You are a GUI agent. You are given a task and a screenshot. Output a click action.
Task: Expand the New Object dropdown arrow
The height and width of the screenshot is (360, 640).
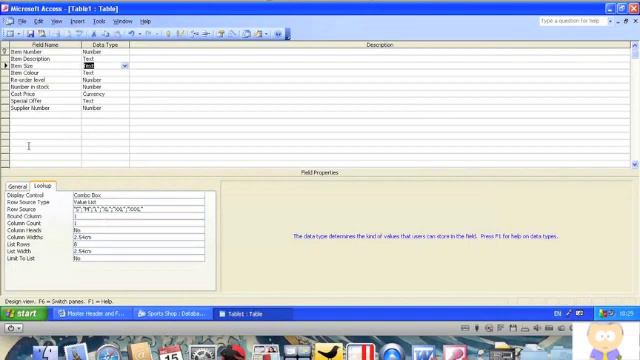(266, 34)
